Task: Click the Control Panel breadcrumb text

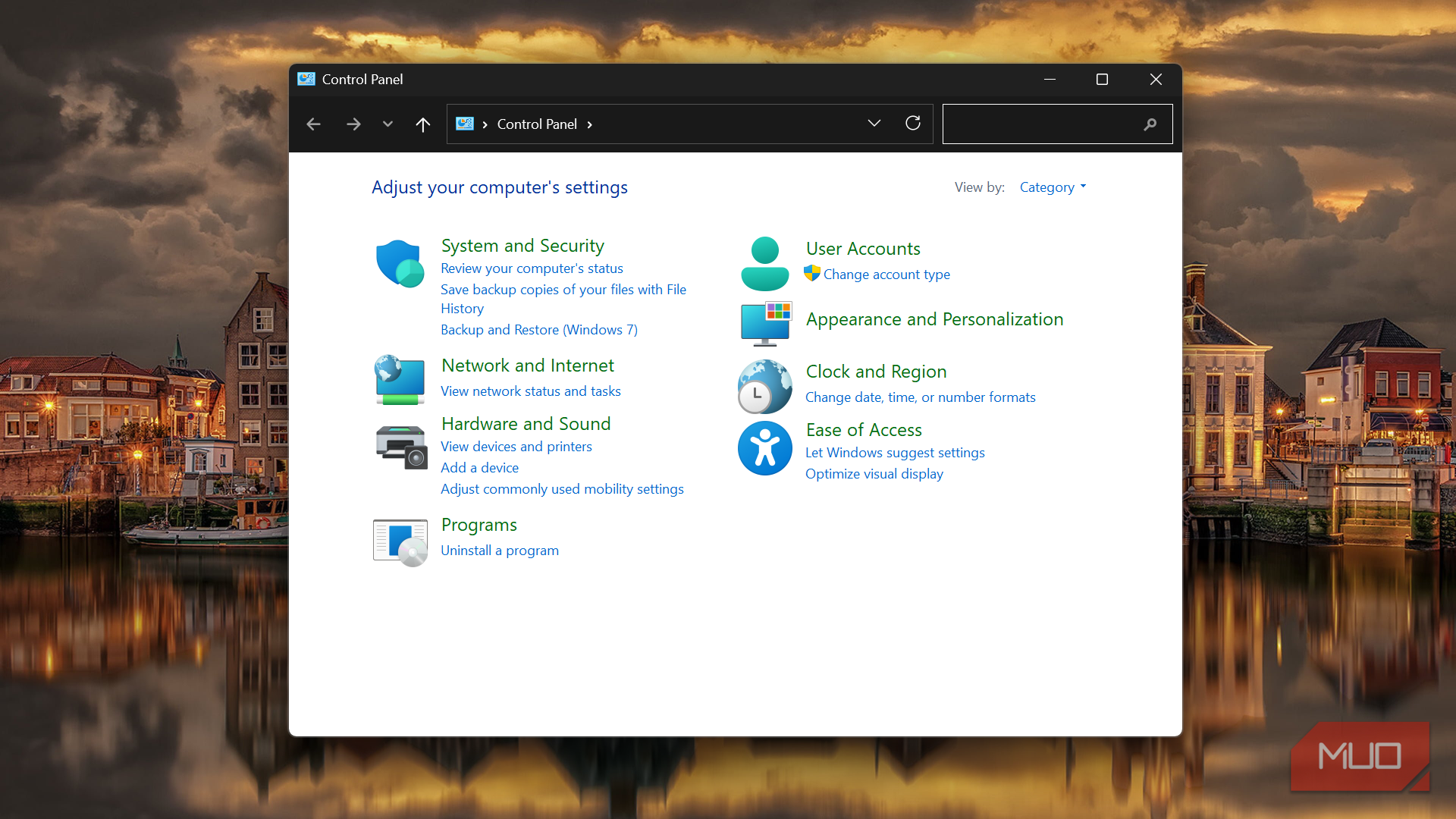Action: (537, 124)
